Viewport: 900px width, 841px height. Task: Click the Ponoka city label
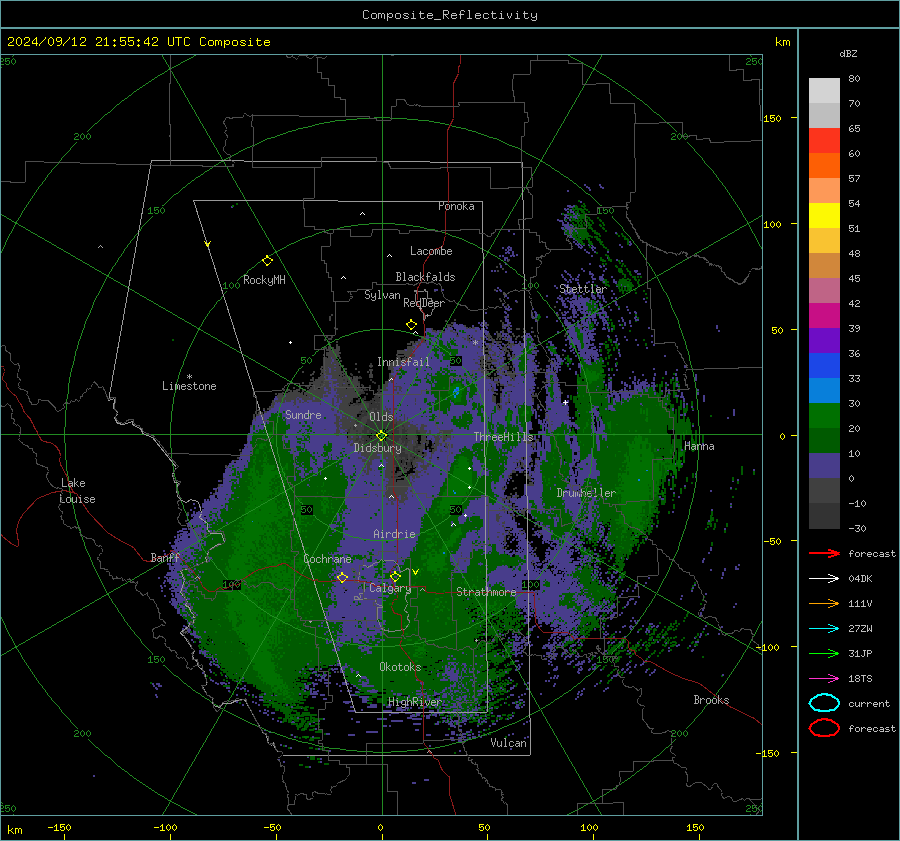[x=456, y=206]
